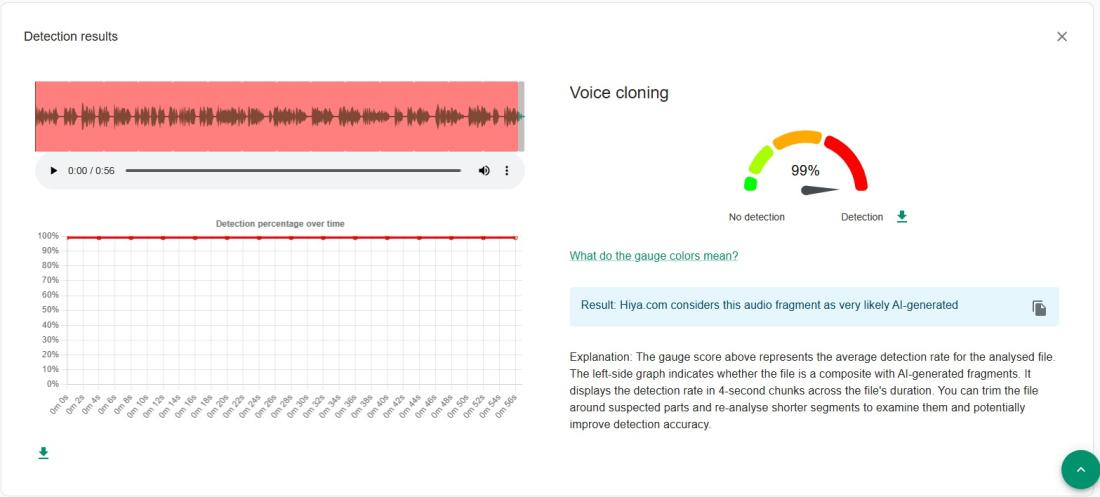Viewport: 1100px width, 497px height.
Task: Mute the audio player volume
Action: click(x=485, y=171)
